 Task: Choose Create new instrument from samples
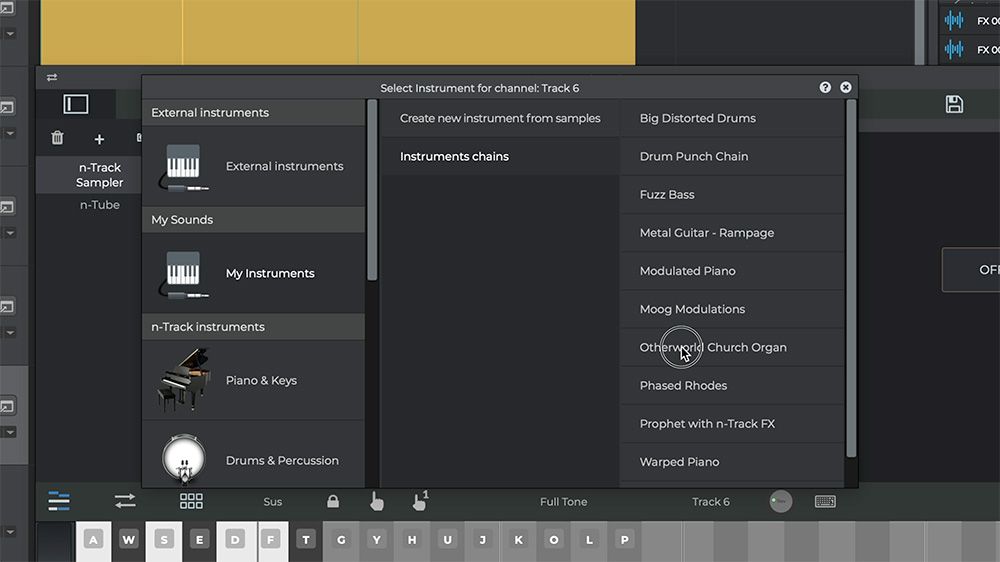point(499,118)
